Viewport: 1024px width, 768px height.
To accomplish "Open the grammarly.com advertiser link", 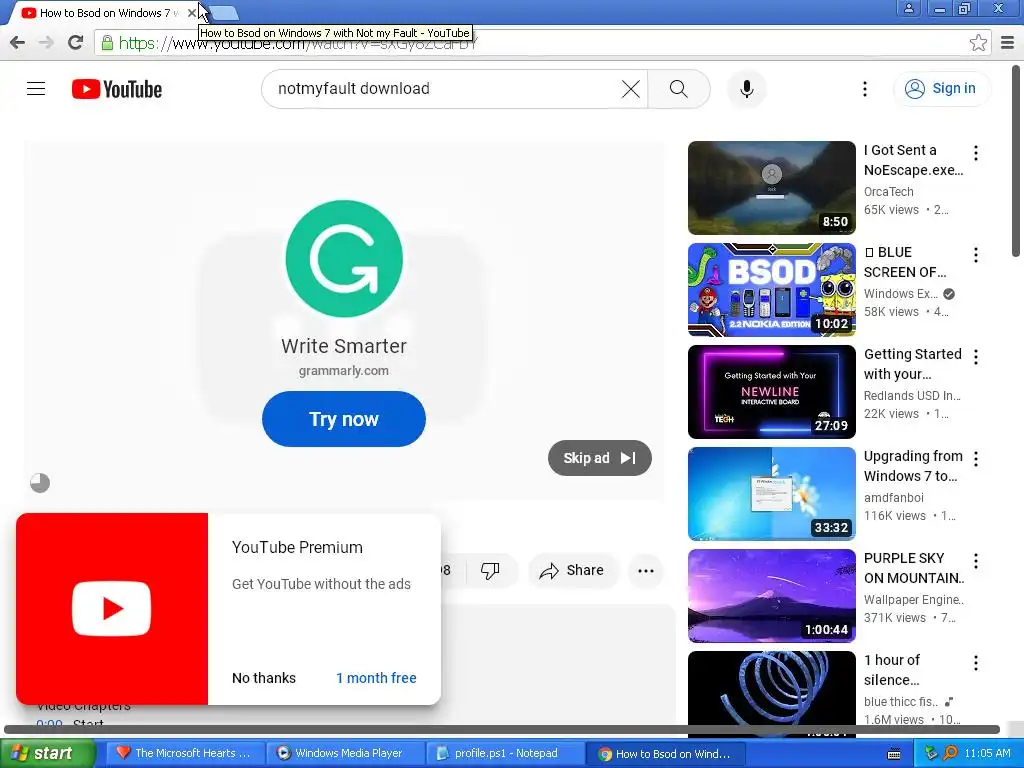I will click(344, 370).
